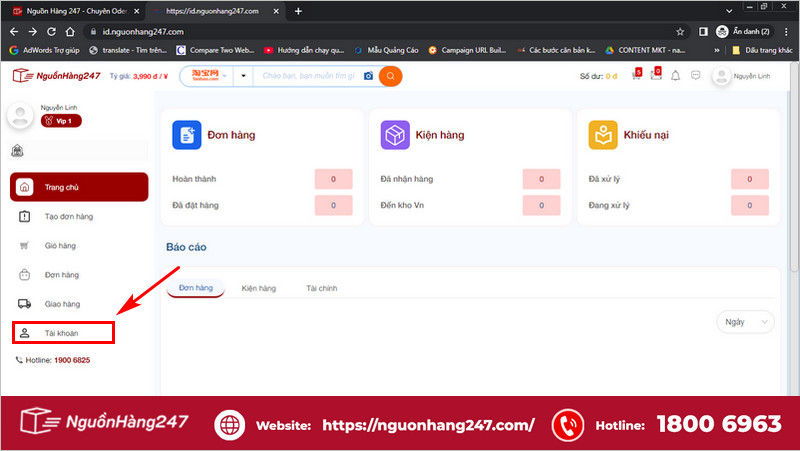This screenshot has height=451, width=800.
Task: Click the browser back button
Action: click(14, 32)
